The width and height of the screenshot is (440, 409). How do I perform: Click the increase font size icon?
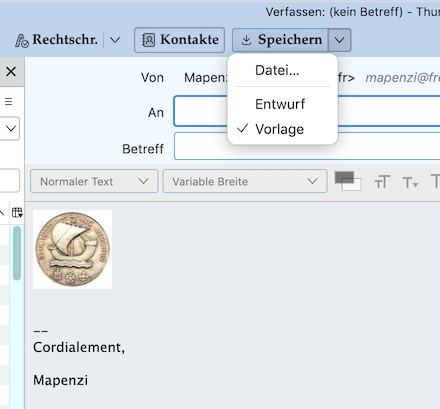tap(382, 182)
